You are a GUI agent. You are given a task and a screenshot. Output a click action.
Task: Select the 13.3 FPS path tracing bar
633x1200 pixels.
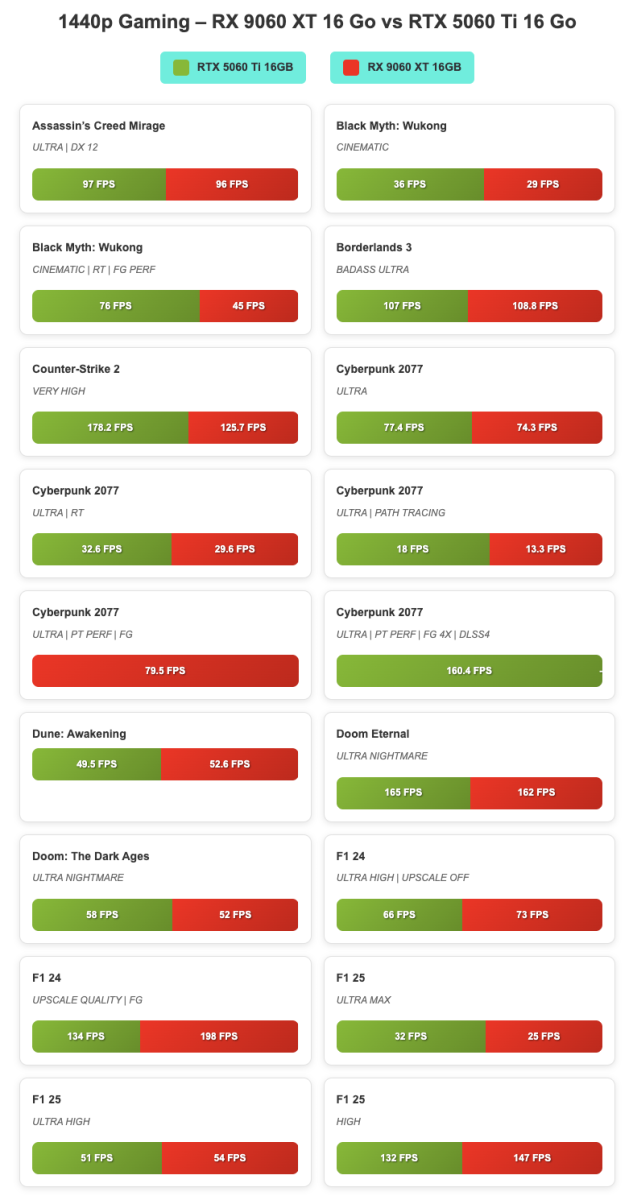(x=545, y=549)
